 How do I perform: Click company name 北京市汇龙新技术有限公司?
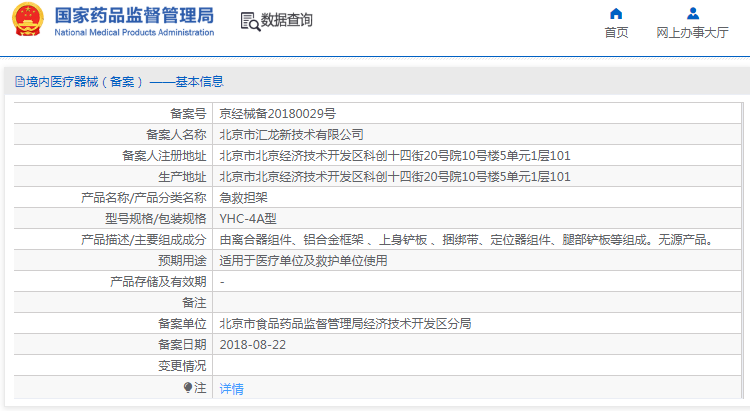pos(291,134)
